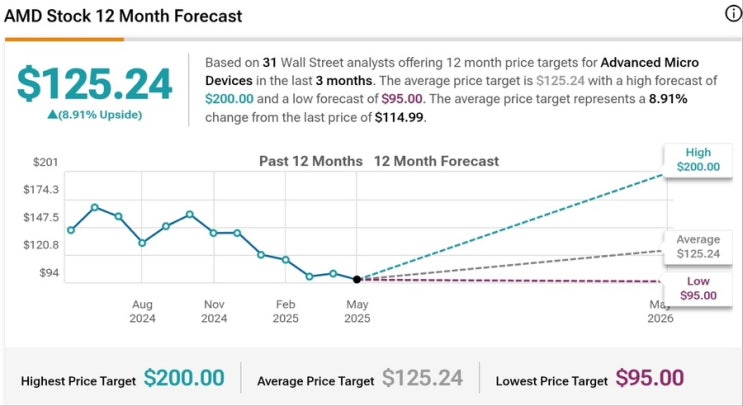
Task: Click the AMD Stock 12 Month Forecast title
Action: point(123,17)
